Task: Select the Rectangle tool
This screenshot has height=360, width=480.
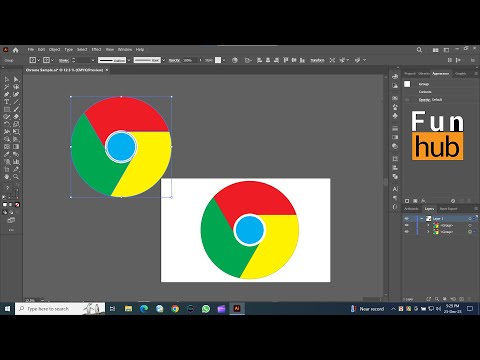Action: pos(7,109)
